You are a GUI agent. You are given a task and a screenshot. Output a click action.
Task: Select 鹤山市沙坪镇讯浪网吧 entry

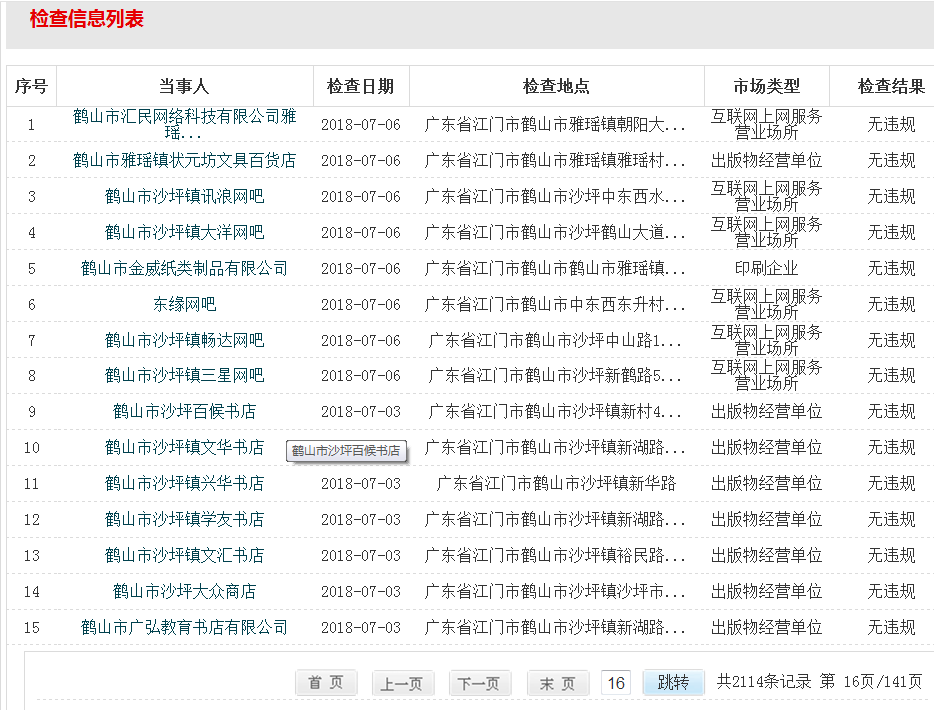185,196
